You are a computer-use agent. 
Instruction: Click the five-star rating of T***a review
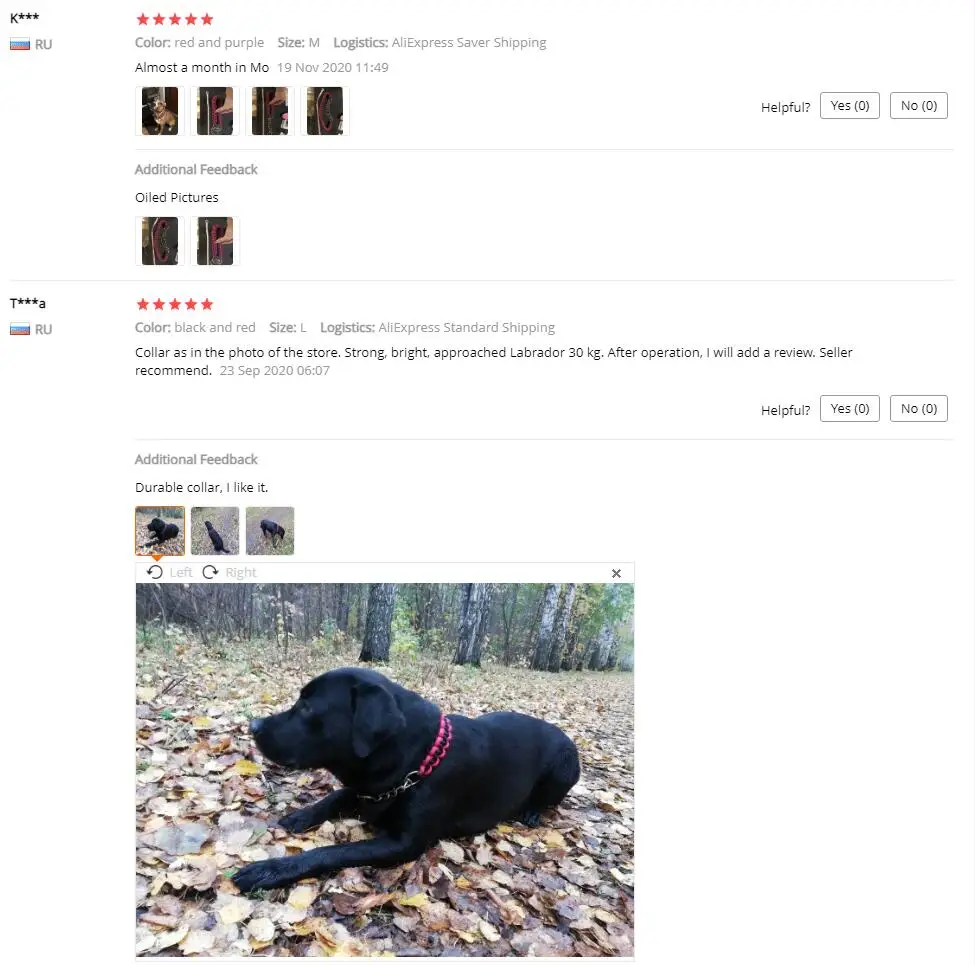coord(175,304)
